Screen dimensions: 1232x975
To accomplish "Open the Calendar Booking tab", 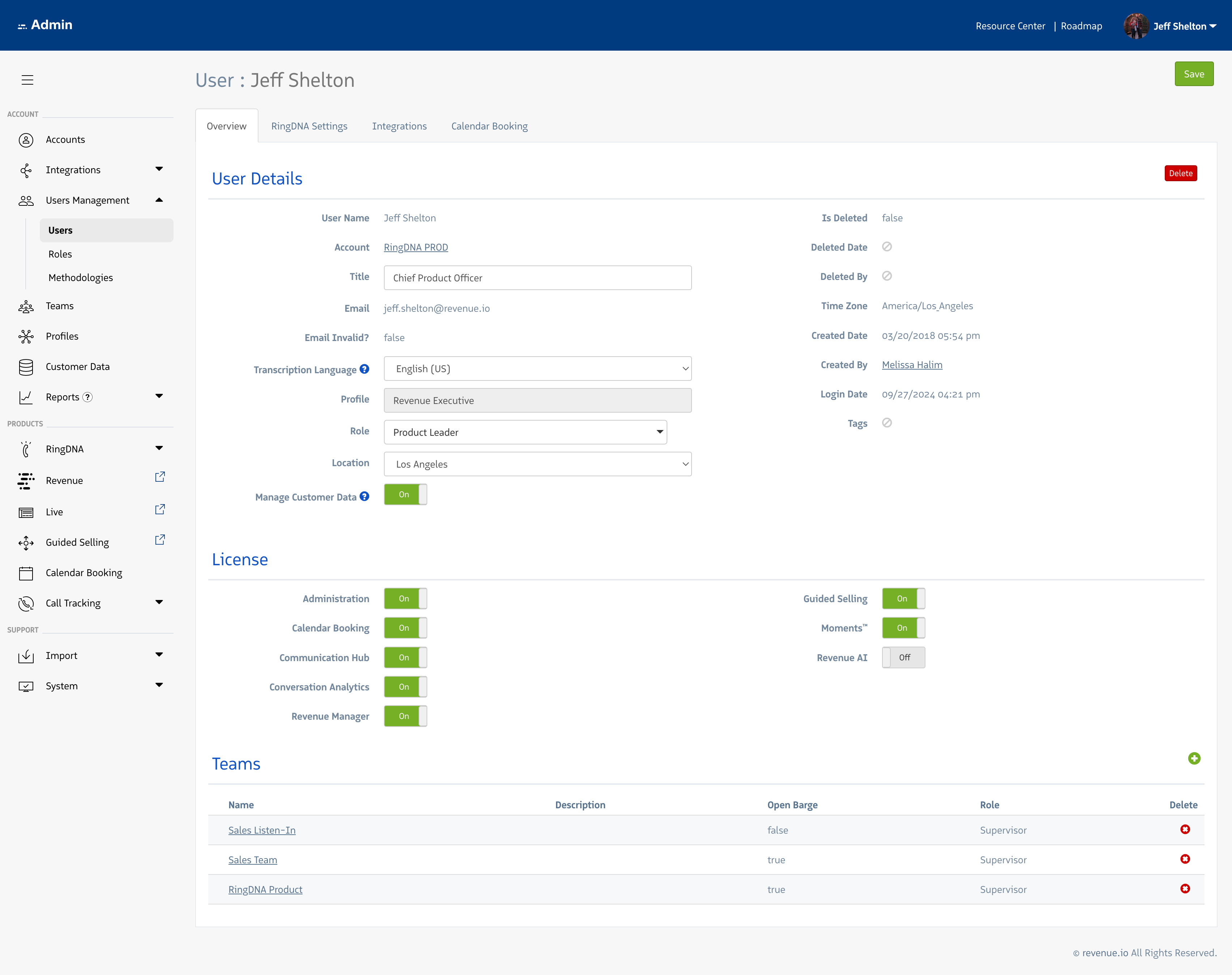I will click(x=489, y=126).
